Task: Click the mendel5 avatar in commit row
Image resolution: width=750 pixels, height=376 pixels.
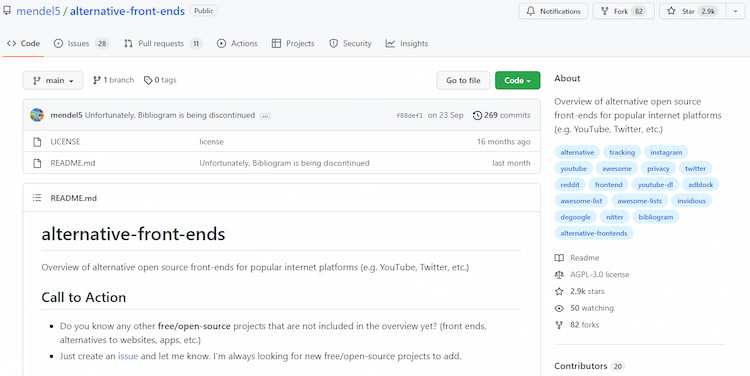Action: coord(37,115)
